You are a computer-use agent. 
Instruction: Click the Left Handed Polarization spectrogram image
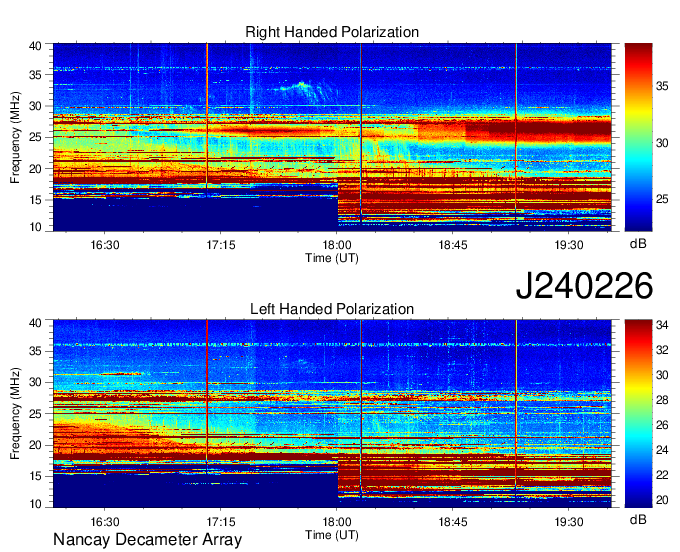(x=332, y=414)
